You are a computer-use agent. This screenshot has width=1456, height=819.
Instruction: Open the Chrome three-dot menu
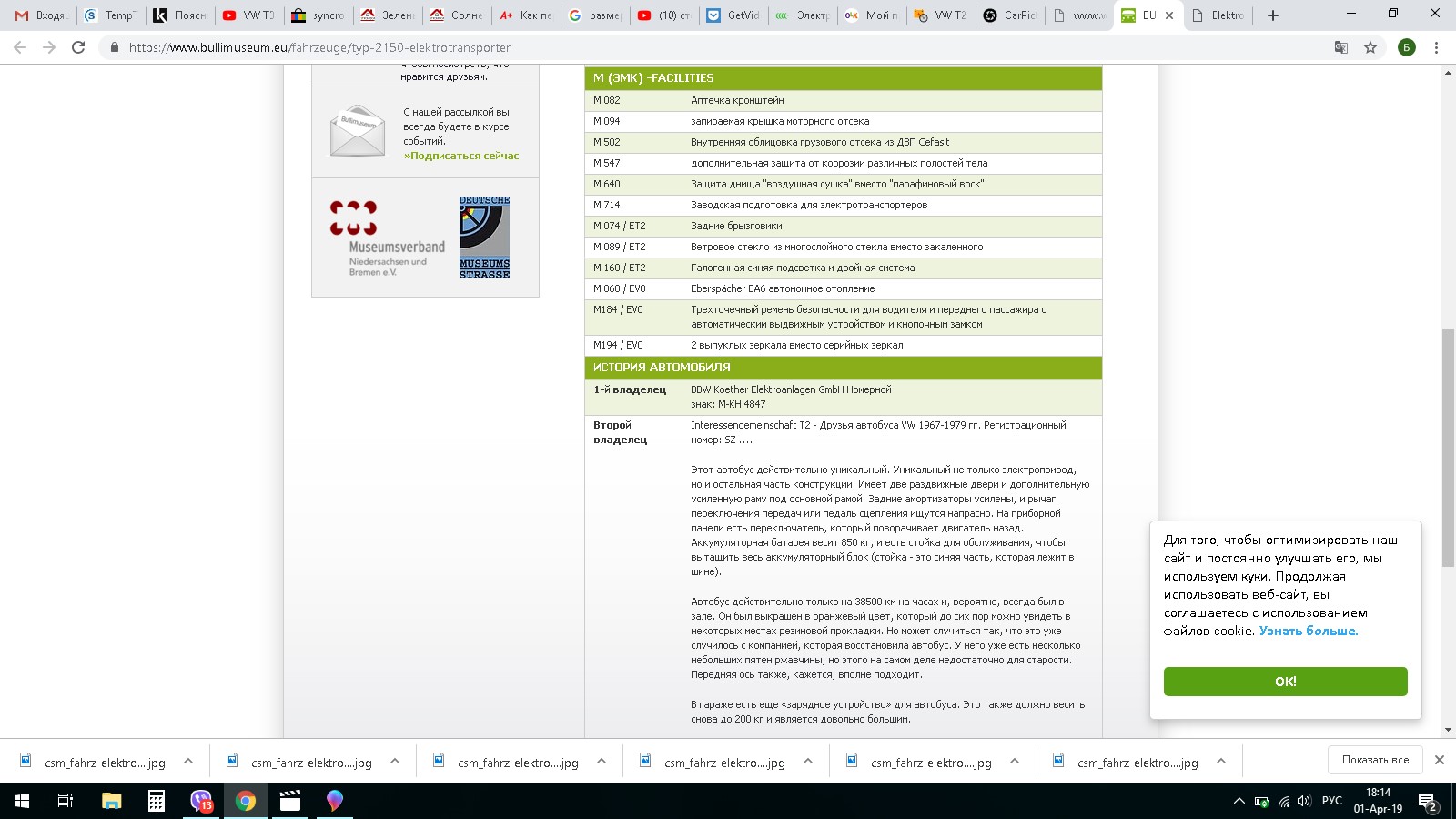tap(1436, 47)
